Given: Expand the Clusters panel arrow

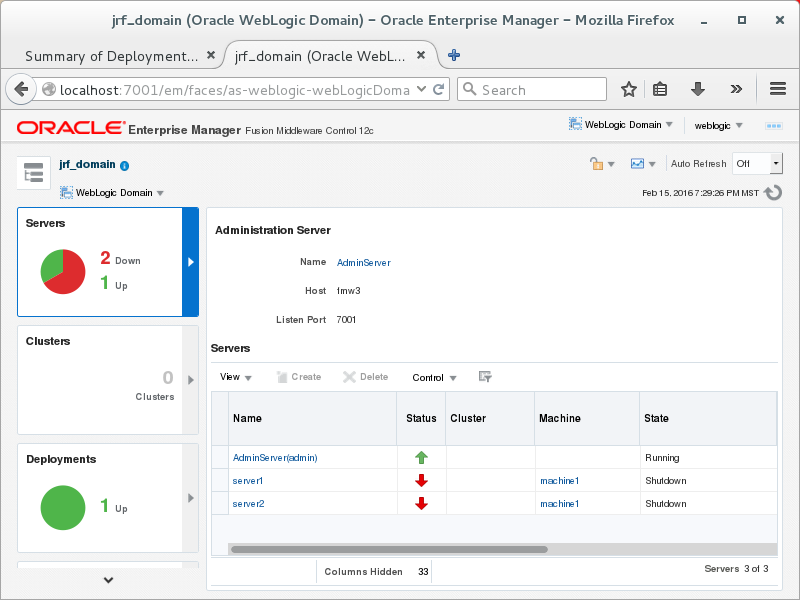Looking at the screenshot, I should (x=190, y=380).
